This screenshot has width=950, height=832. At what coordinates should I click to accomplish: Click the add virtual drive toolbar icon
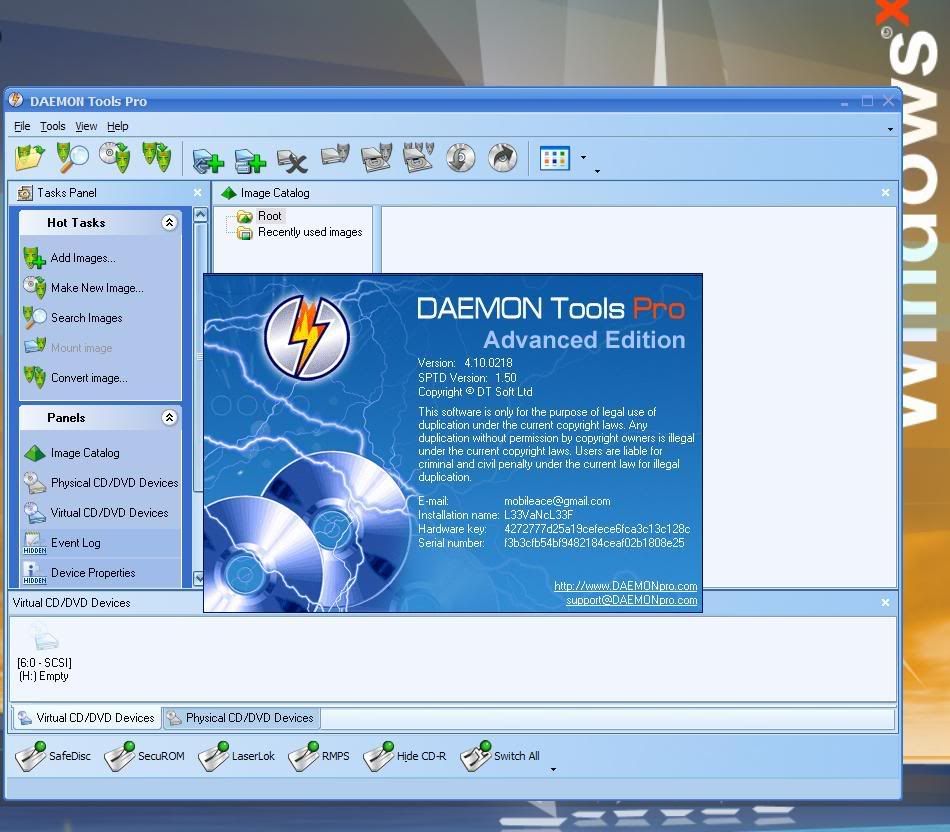pos(208,159)
